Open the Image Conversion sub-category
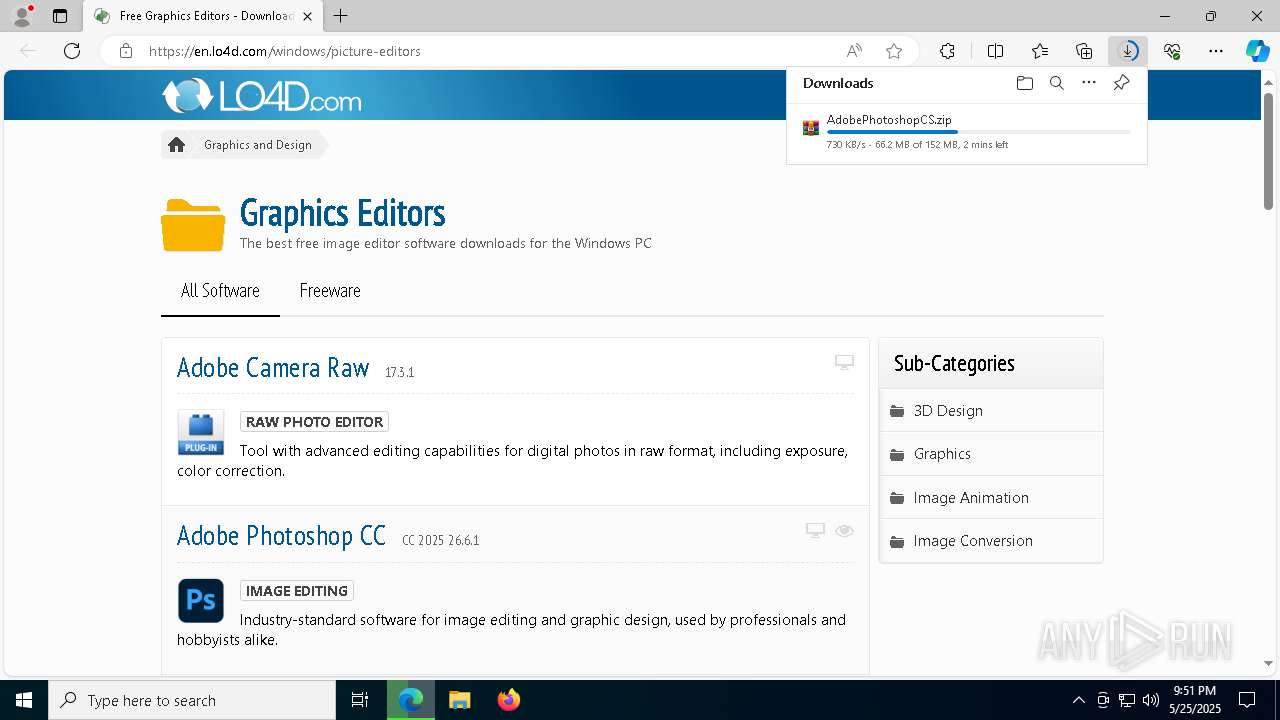Image resolution: width=1280 pixels, height=720 pixels. tap(991, 541)
